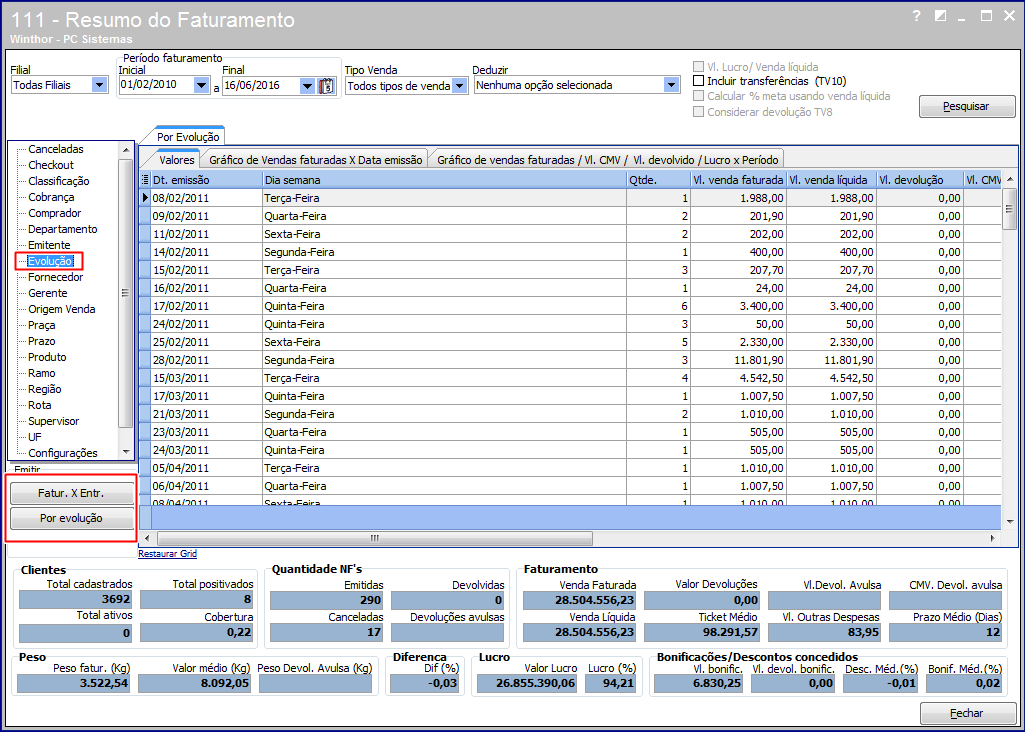The height and width of the screenshot is (732, 1025).
Task: Select Cobrança in the side list
Action: point(51,197)
